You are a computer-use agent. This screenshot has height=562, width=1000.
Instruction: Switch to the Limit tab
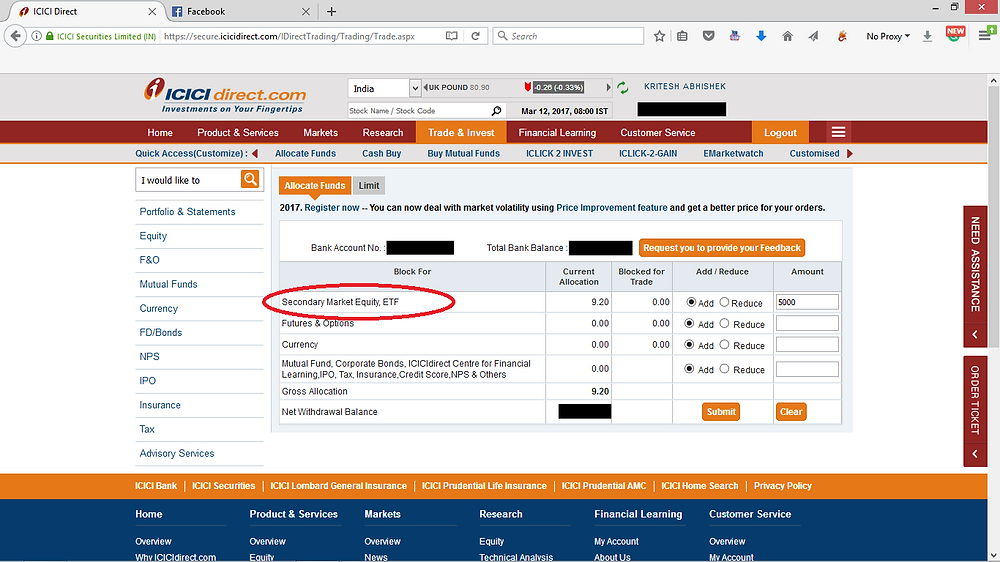(369, 186)
